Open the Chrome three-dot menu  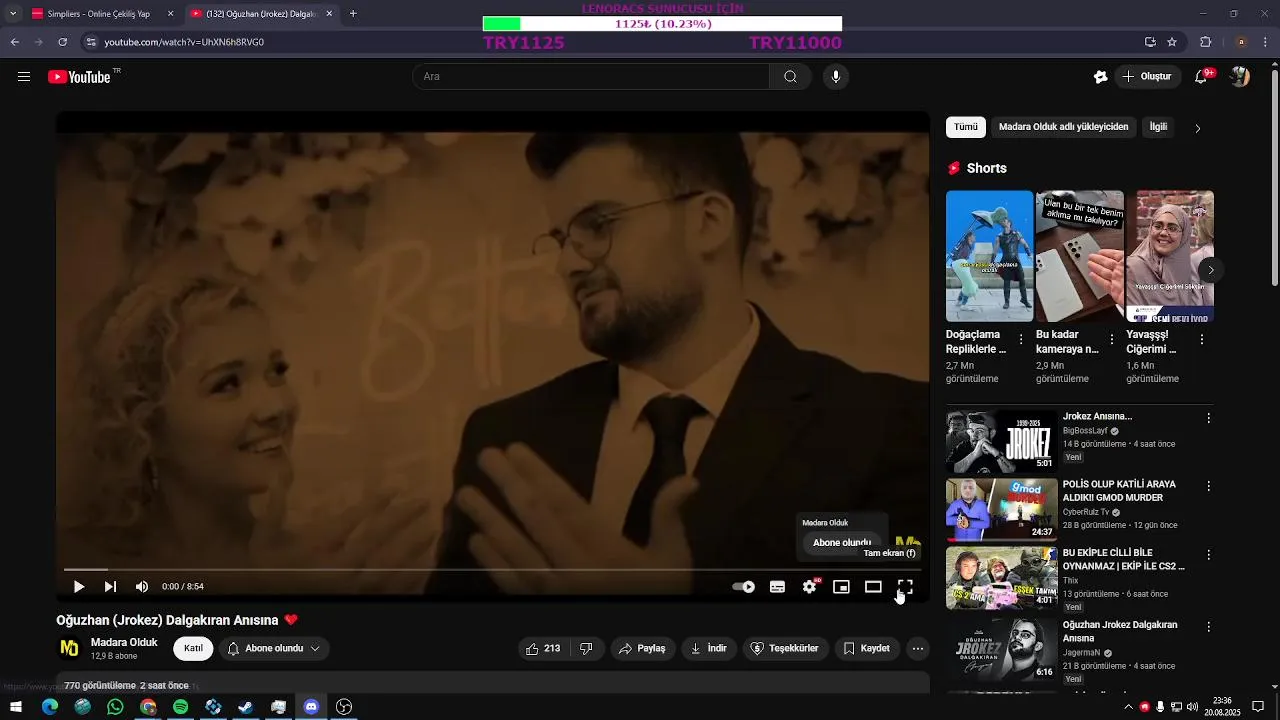(x=1266, y=42)
